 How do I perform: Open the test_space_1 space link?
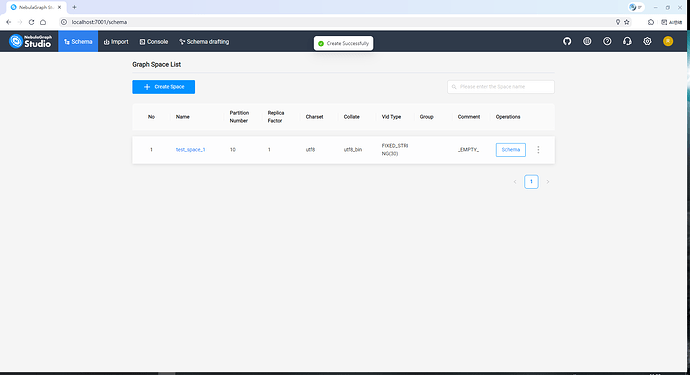click(191, 150)
